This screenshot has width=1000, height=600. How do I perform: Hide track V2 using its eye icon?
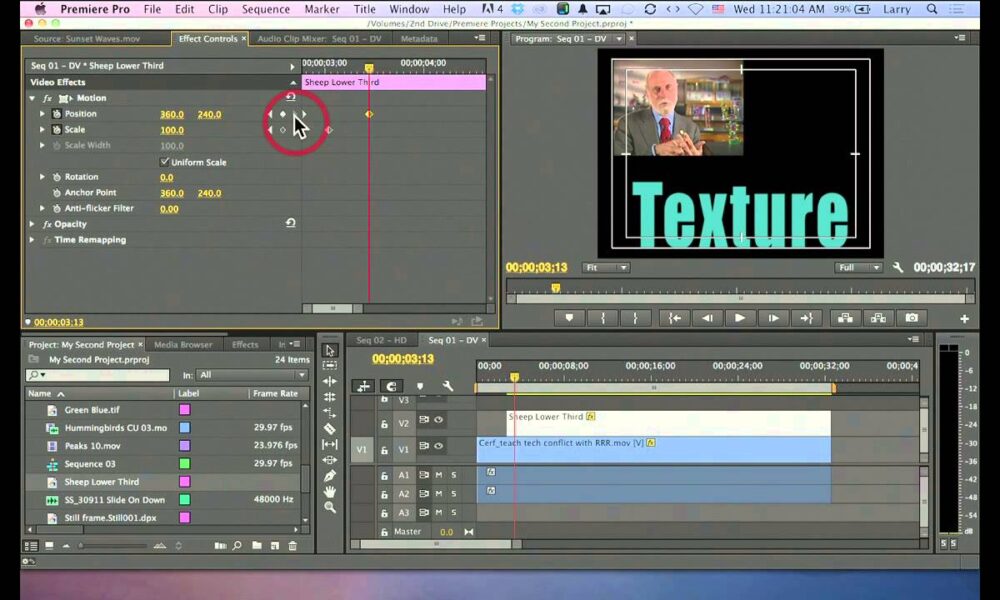pos(438,421)
